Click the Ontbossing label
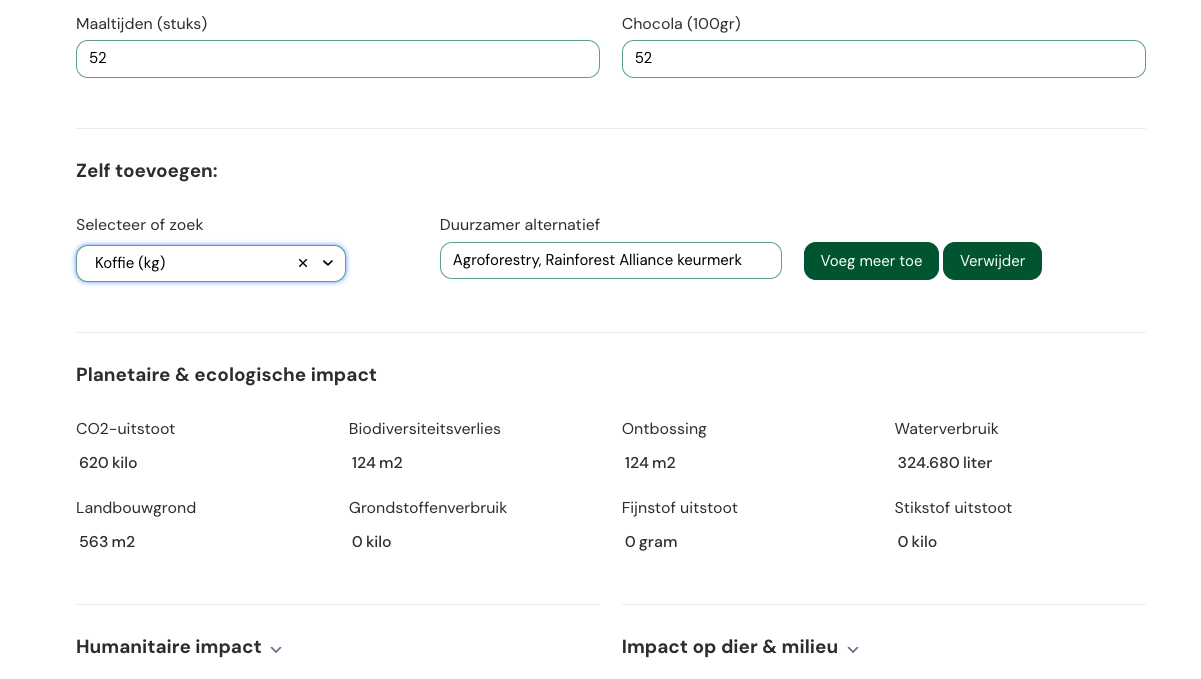This screenshot has height=679, width=1201. point(664,429)
